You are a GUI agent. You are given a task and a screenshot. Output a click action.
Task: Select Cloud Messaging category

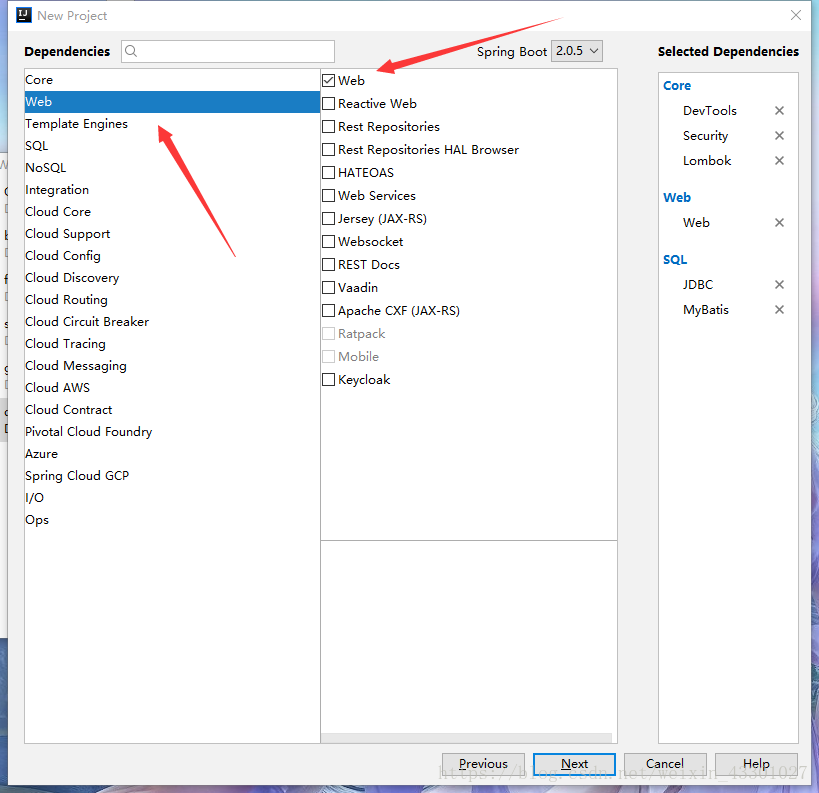[172, 366]
